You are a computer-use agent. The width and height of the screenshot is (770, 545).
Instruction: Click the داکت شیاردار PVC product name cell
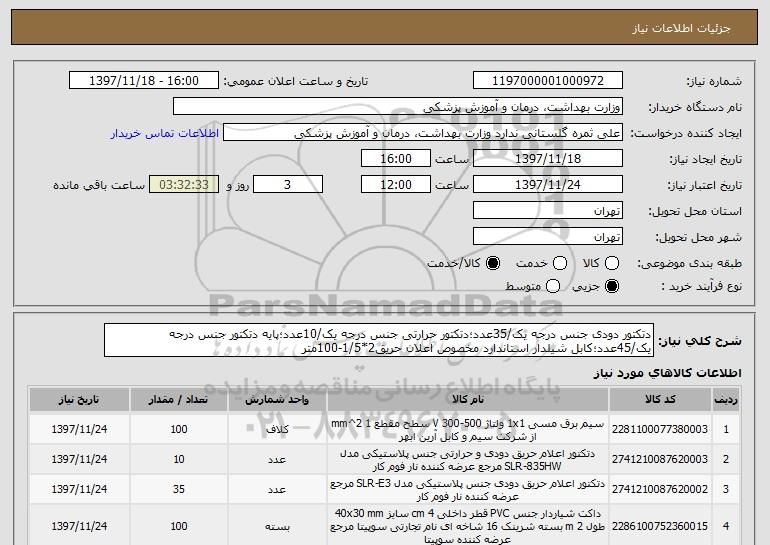468,526
